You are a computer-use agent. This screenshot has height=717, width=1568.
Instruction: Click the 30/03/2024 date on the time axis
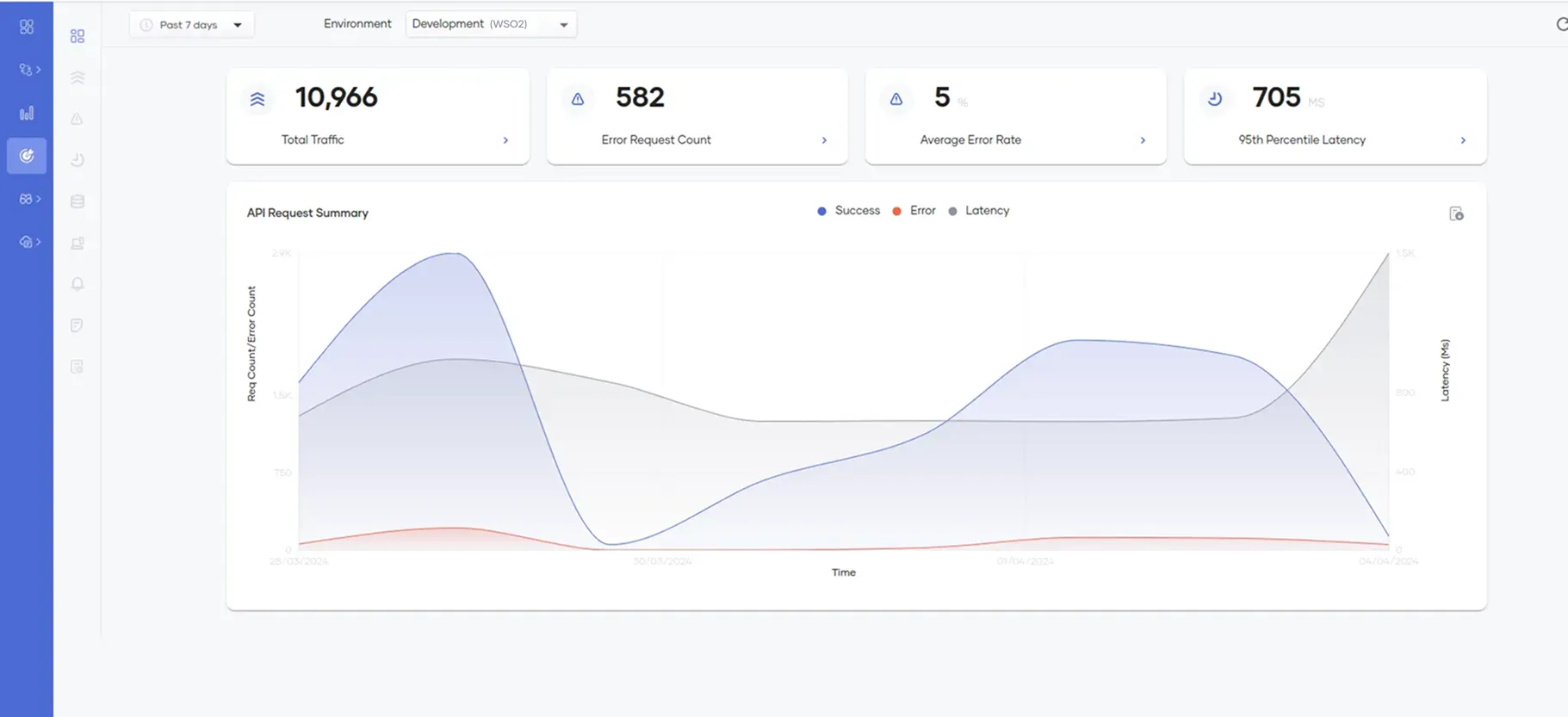[x=662, y=561]
